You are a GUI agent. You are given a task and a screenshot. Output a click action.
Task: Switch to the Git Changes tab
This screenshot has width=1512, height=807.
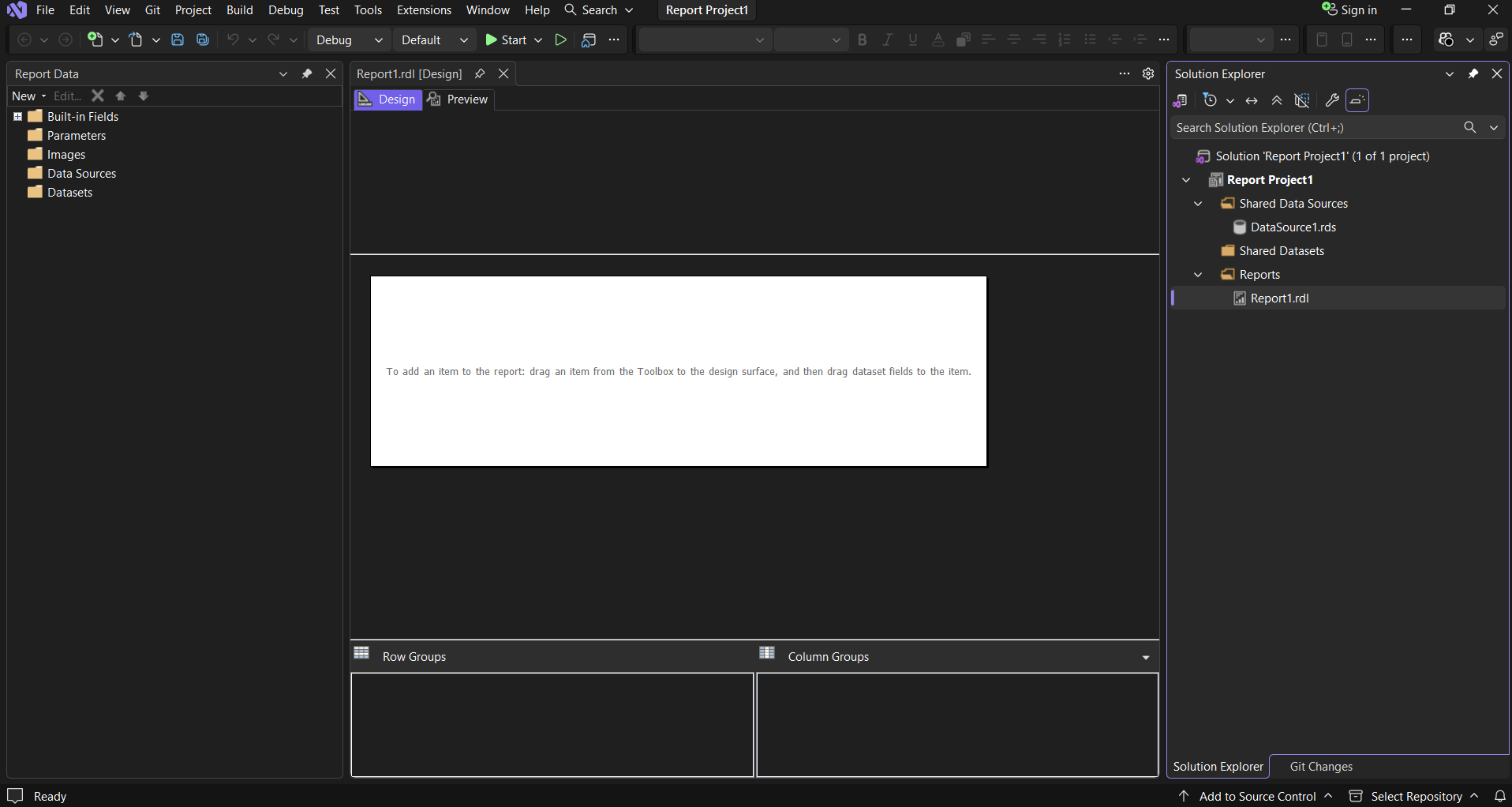click(x=1321, y=766)
